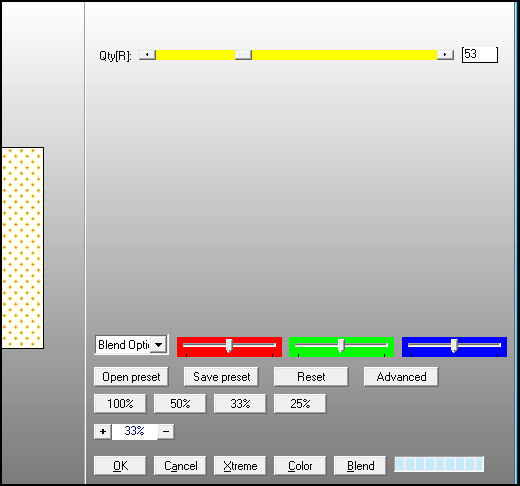
Task: Click the Xtreme button
Action: [240, 466]
